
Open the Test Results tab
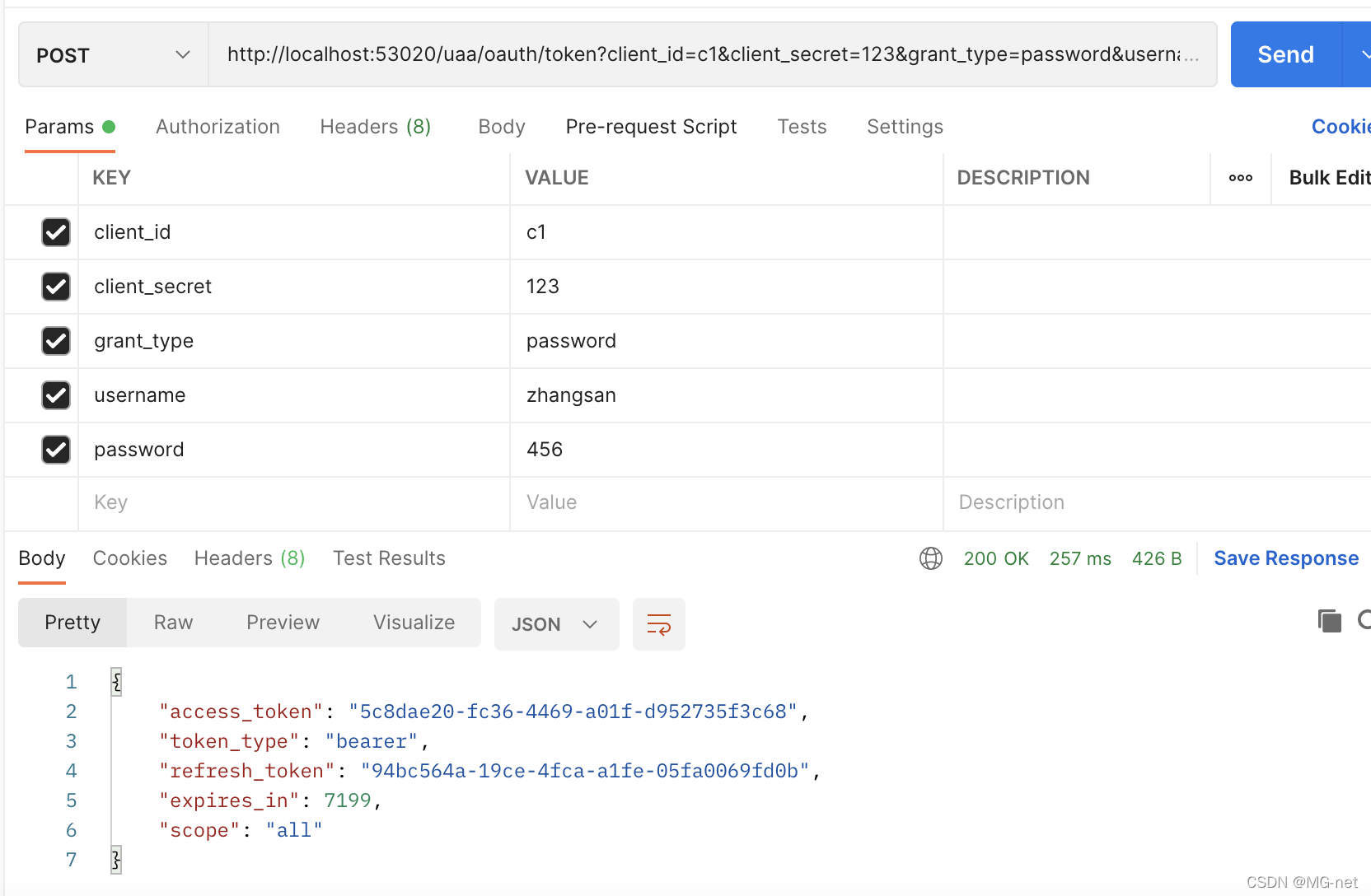pos(389,558)
